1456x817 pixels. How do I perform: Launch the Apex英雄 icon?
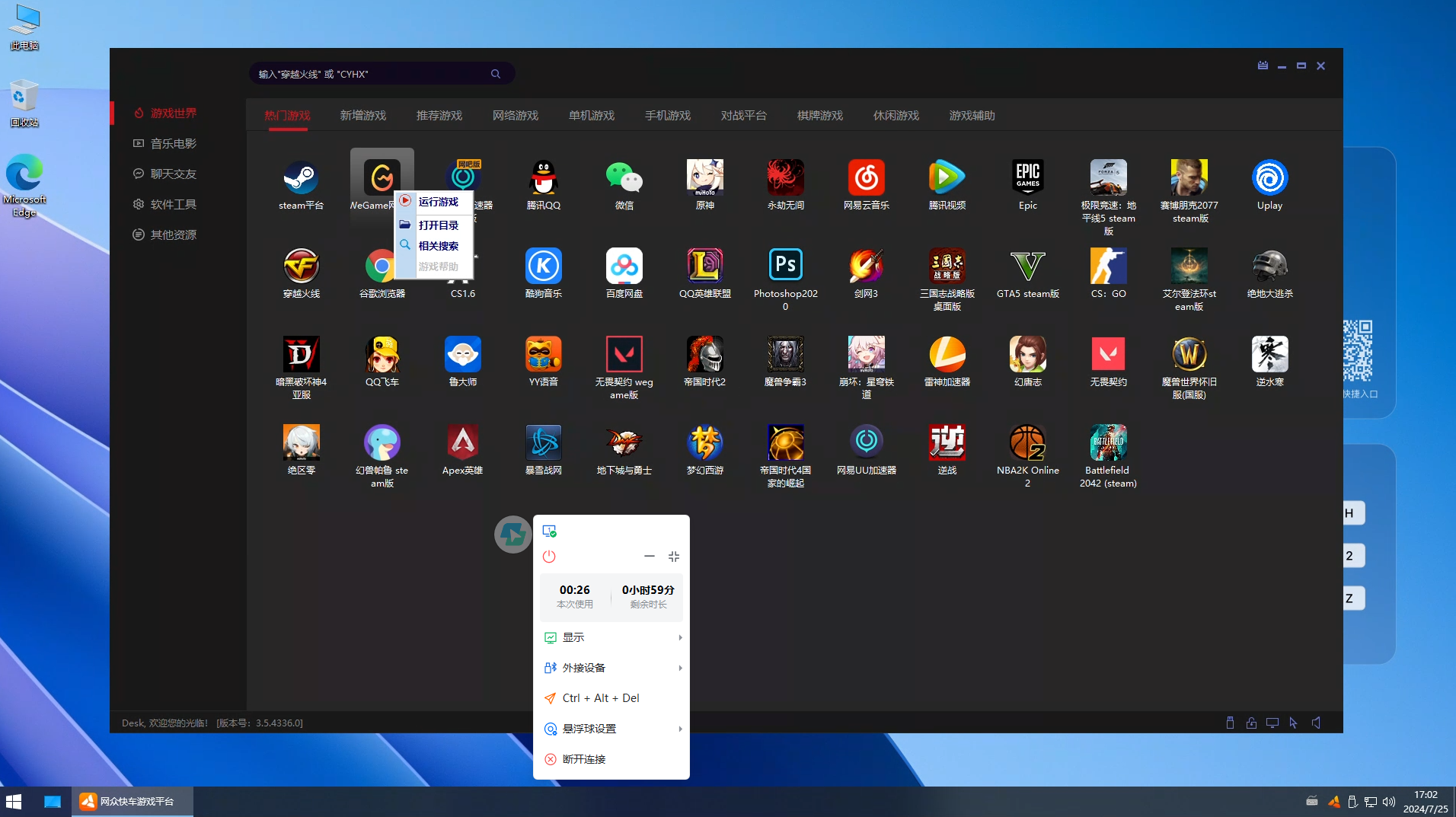(462, 442)
